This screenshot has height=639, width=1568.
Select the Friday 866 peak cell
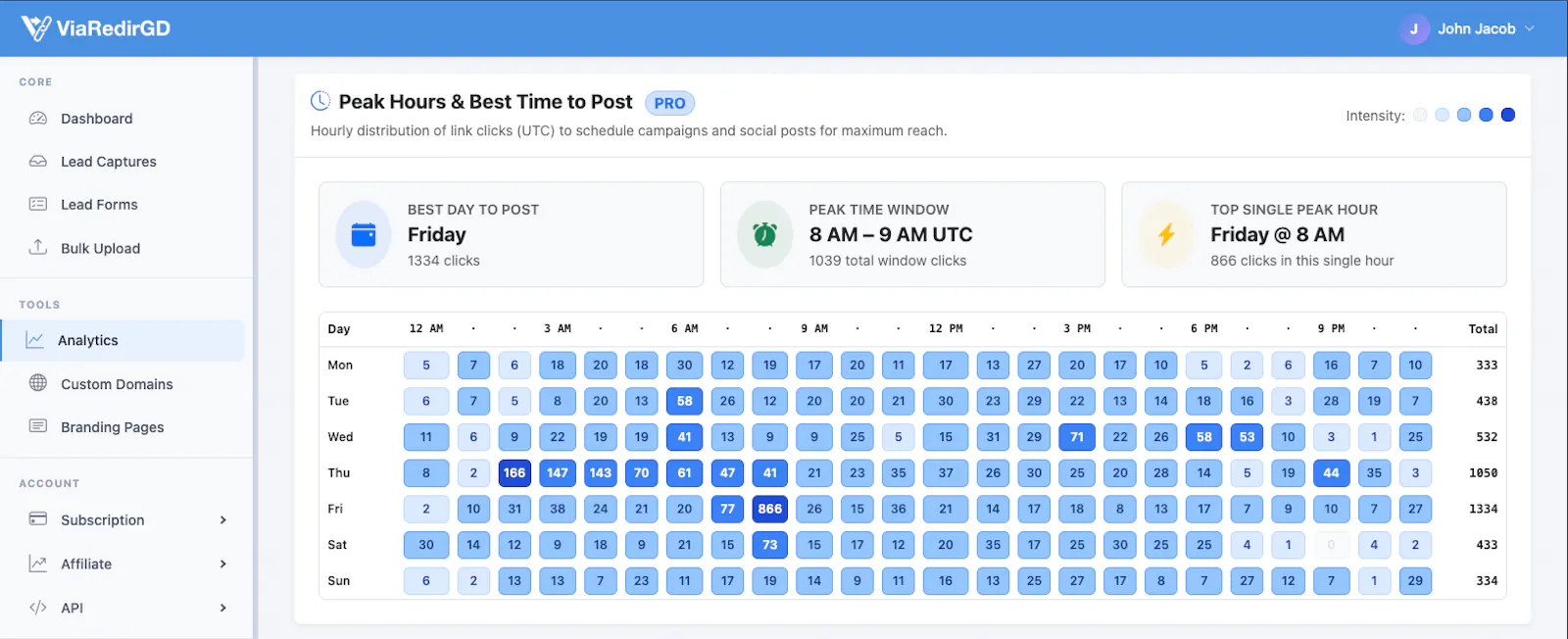pyautogui.click(x=770, y=509)
